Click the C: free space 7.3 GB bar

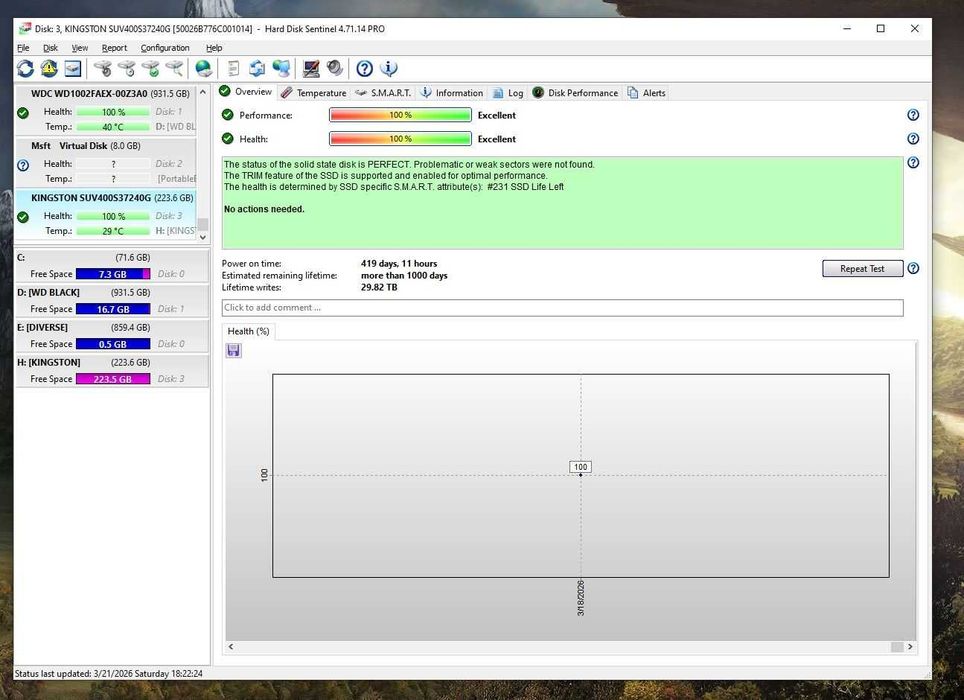tap(113, 274)
